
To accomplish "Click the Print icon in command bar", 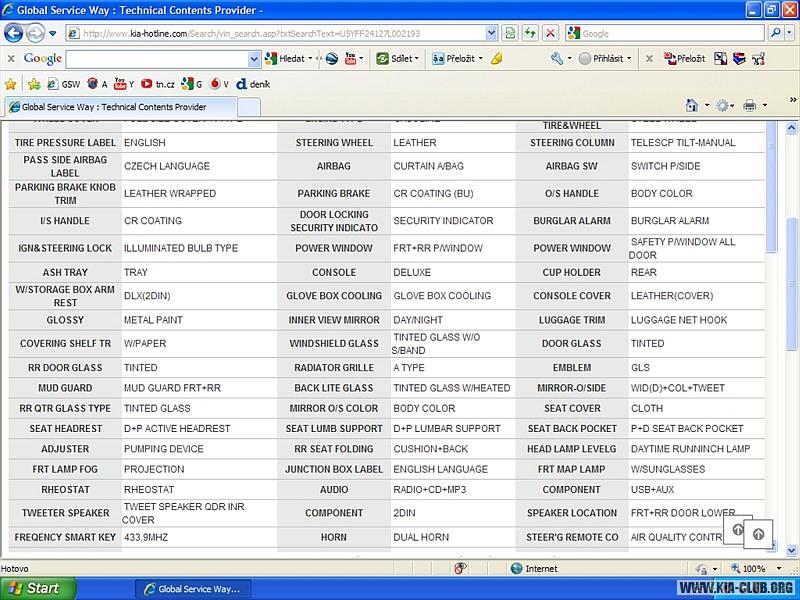I will click(749, 106).
